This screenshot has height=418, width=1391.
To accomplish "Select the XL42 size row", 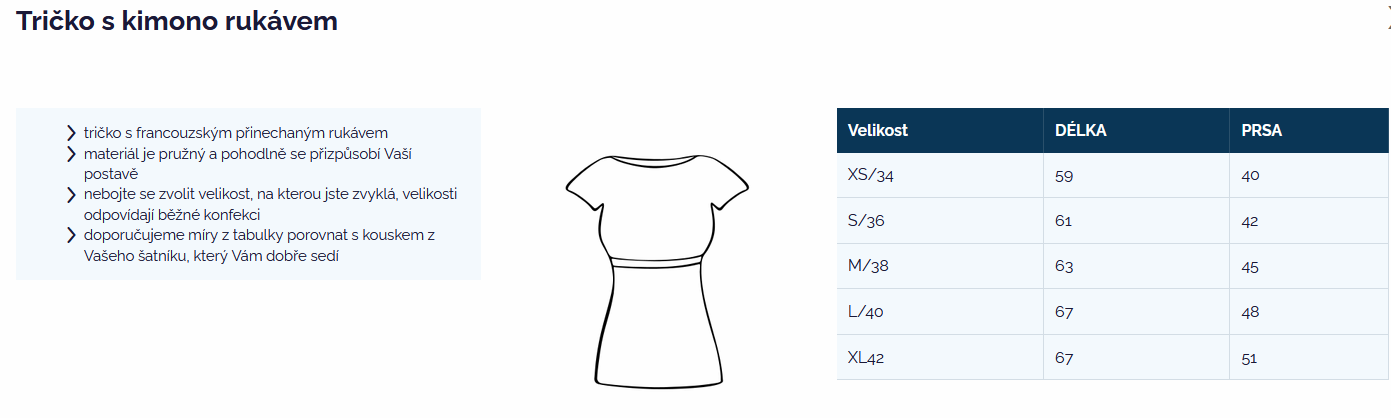I will [1113, 357].
